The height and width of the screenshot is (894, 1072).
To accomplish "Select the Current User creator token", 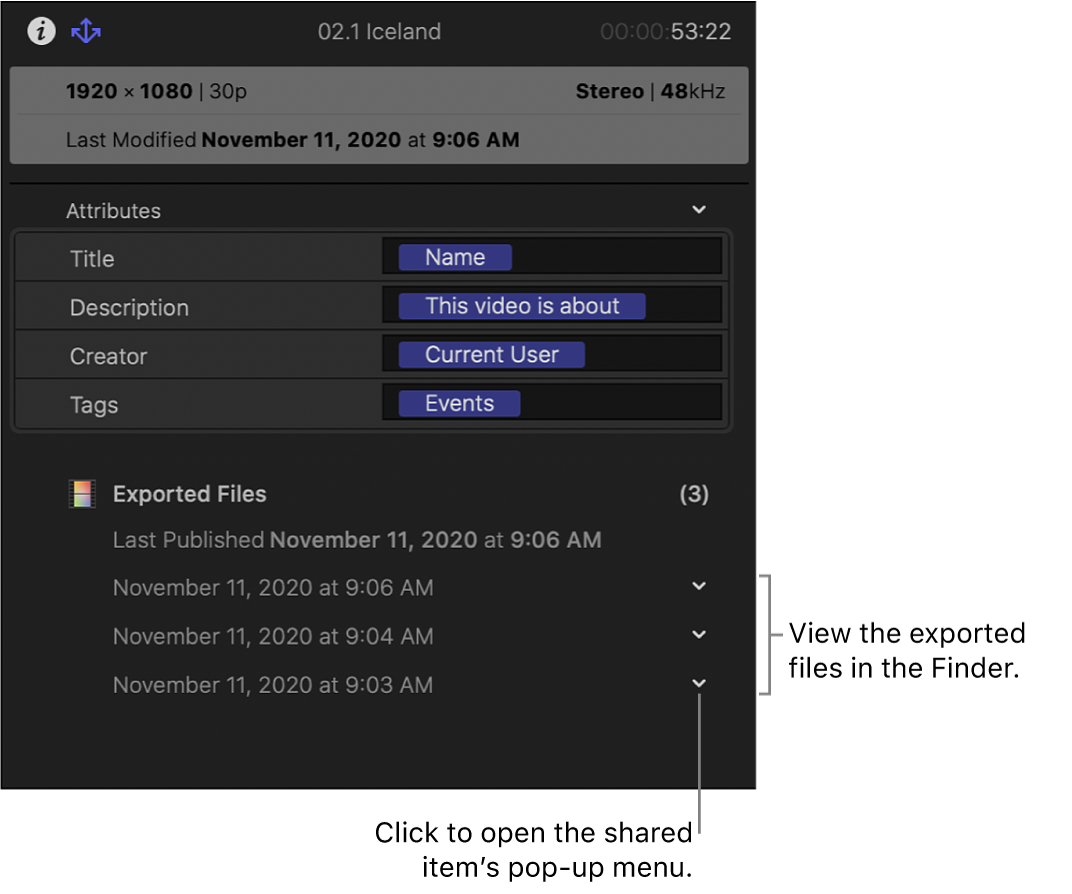I will (491, 354).
